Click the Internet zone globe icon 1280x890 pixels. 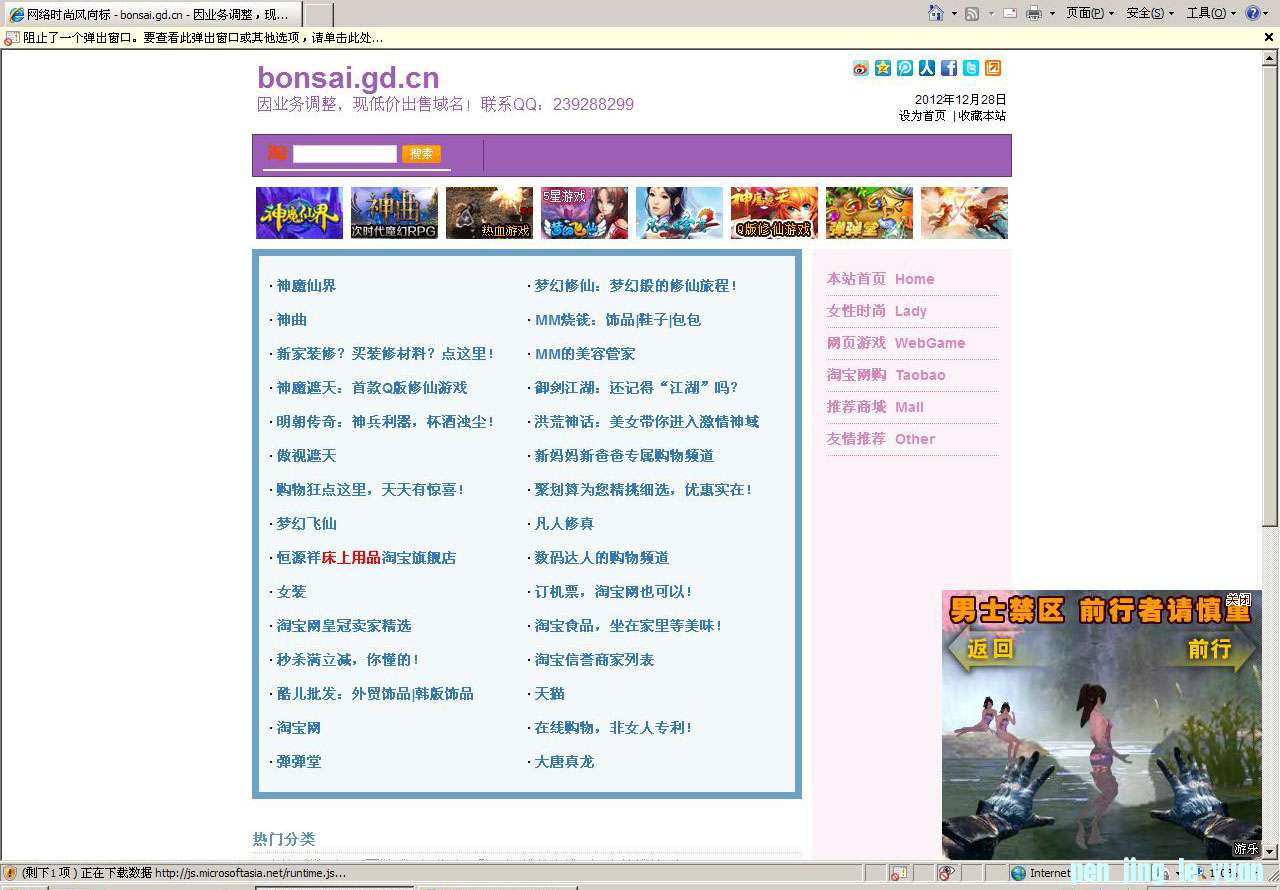(x=1018, y=873)
